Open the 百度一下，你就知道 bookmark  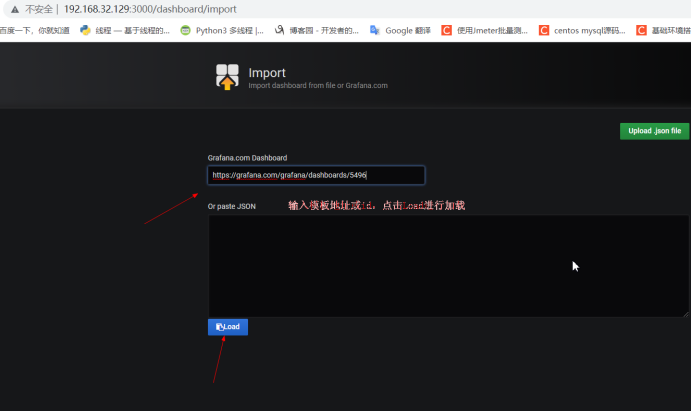pyautogui.click(x=35, y=30)
